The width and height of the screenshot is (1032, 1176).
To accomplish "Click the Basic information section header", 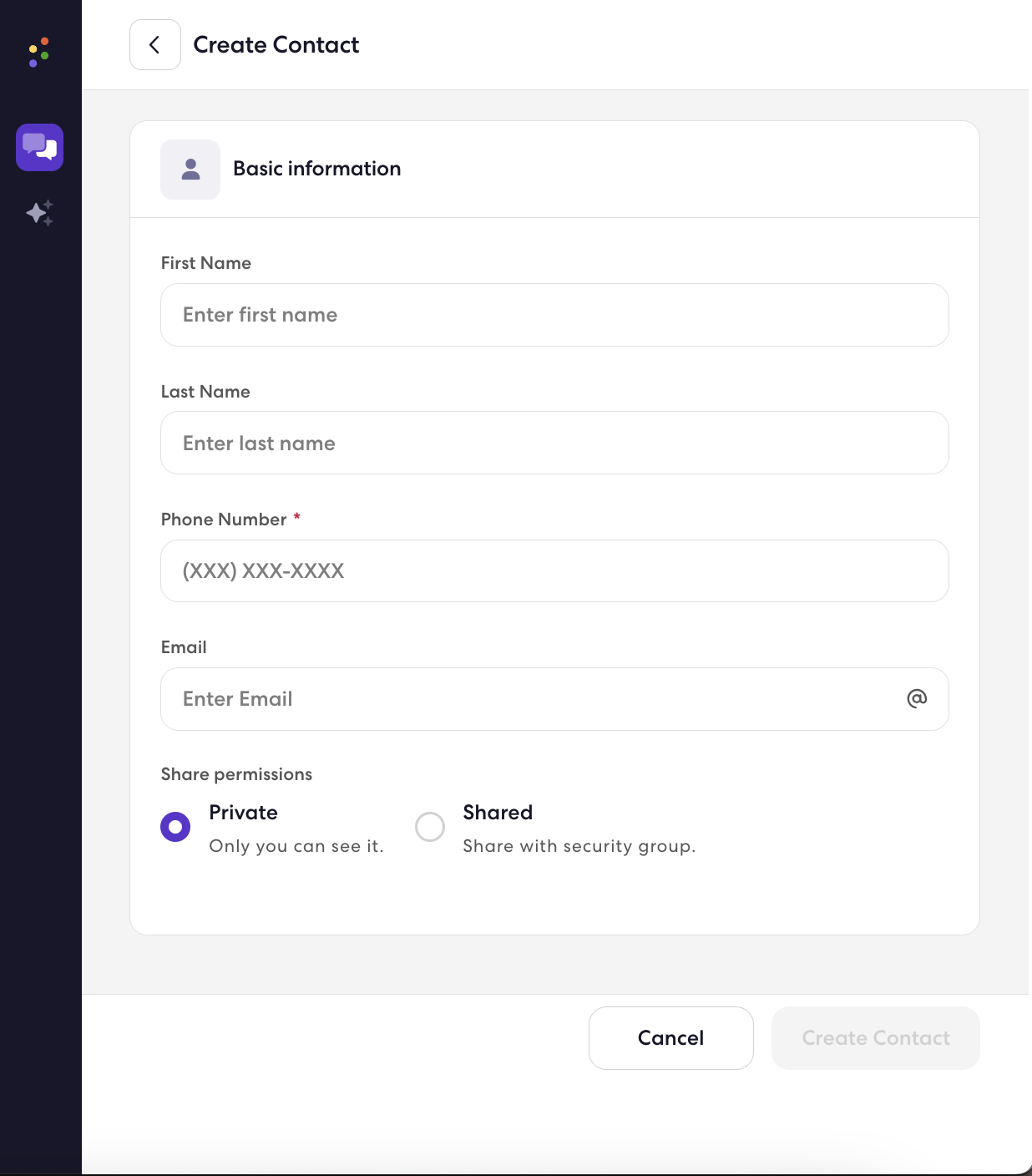I will (317, 169).
